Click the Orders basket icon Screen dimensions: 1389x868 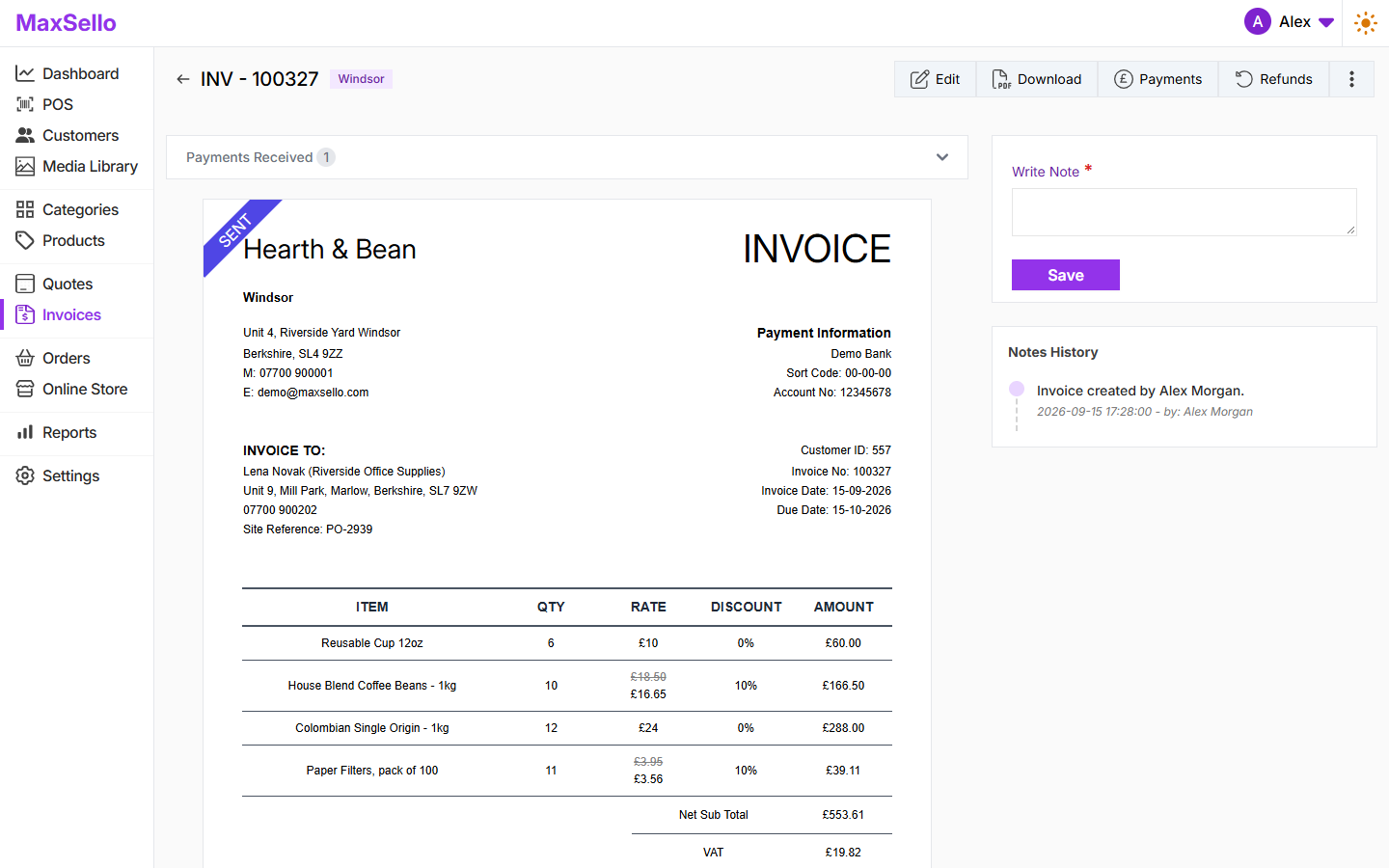coord(25,358)
